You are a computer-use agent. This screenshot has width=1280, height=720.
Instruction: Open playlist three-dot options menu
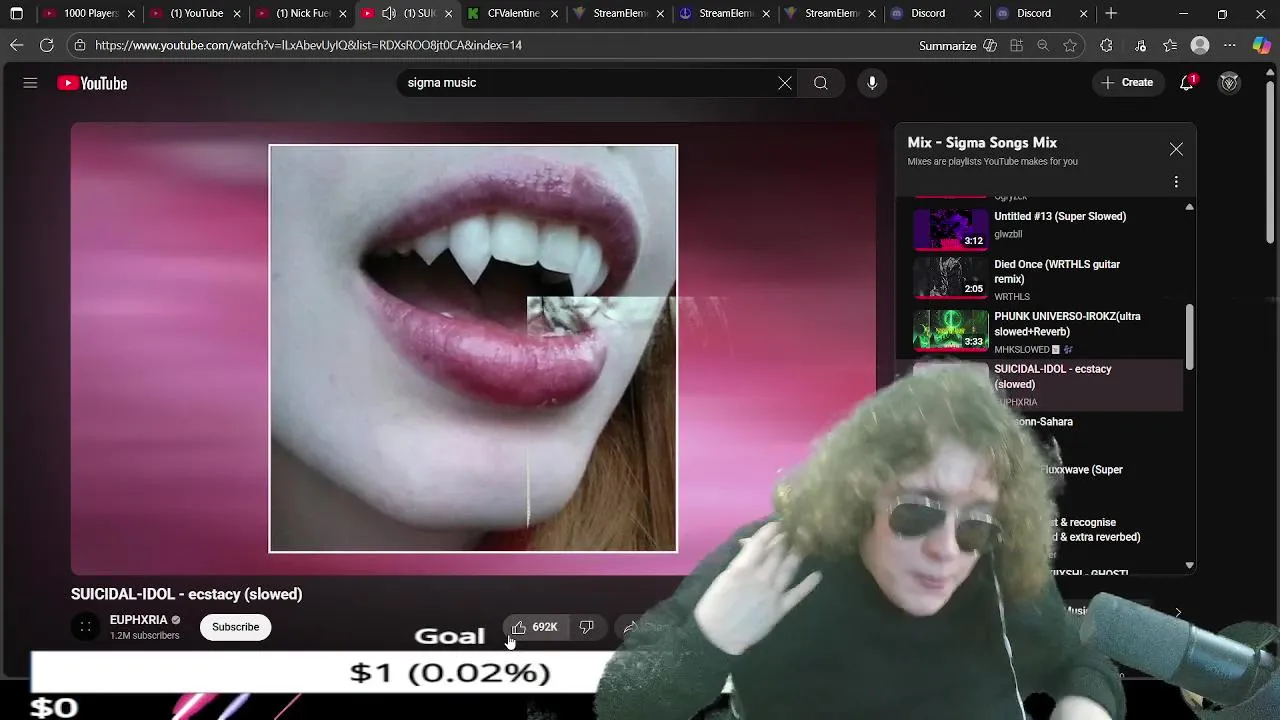click(x=1176, y=182)
